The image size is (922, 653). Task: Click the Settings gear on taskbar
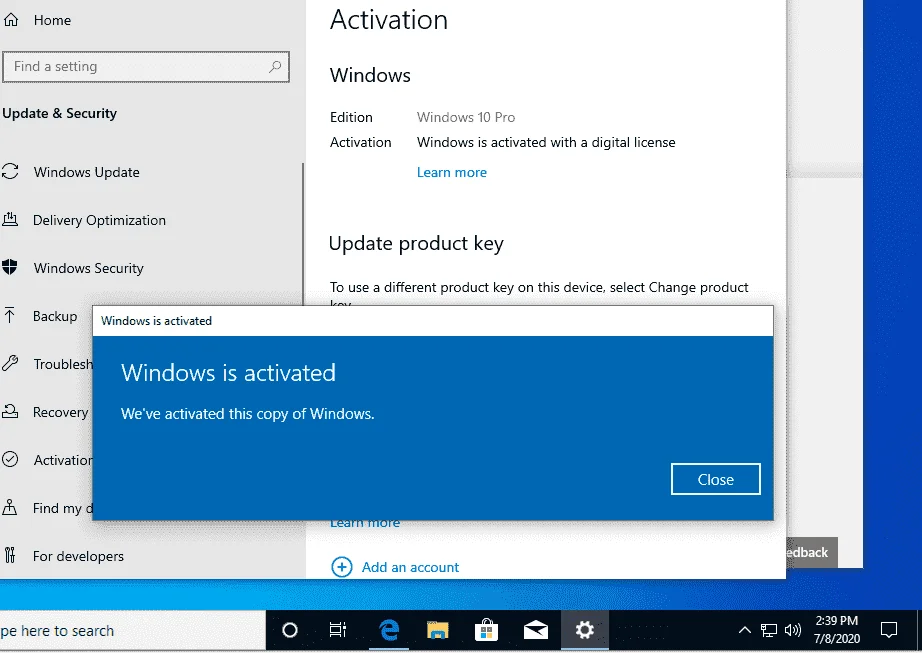point(584,630)
